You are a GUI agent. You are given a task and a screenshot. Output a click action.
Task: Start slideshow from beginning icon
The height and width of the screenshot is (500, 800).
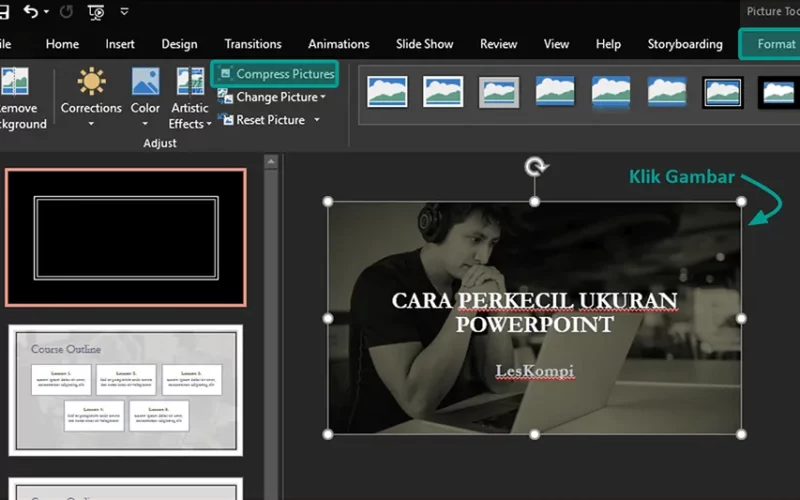pos(96,12)
